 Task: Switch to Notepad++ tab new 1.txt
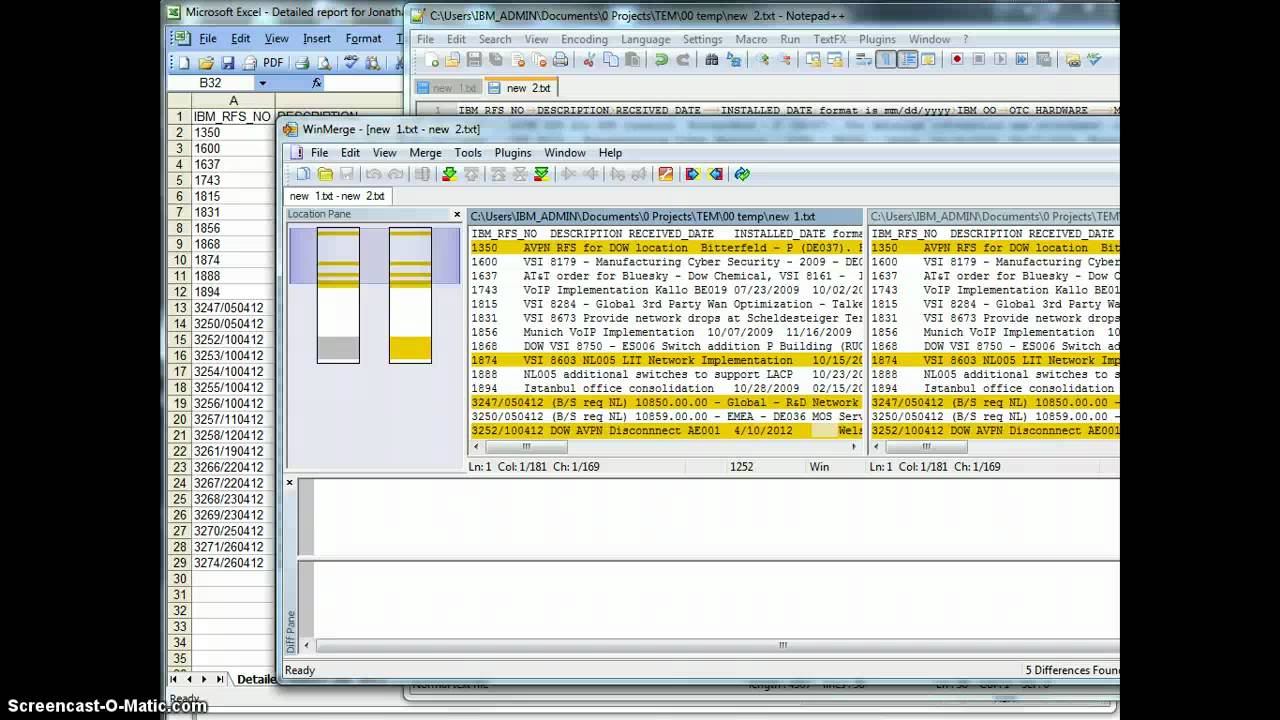(449, 88)
